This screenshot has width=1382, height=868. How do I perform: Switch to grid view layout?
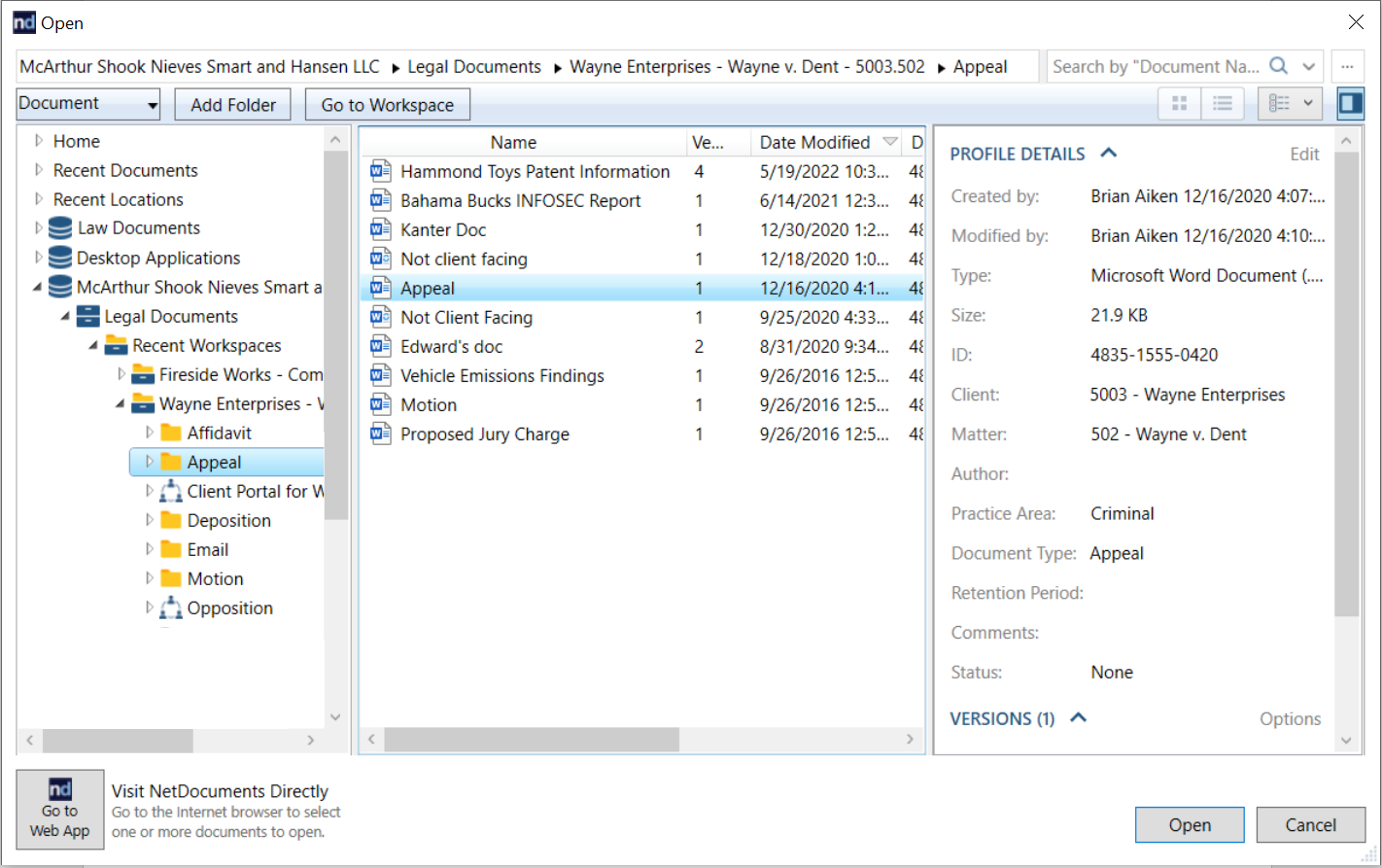point(1179,103)
